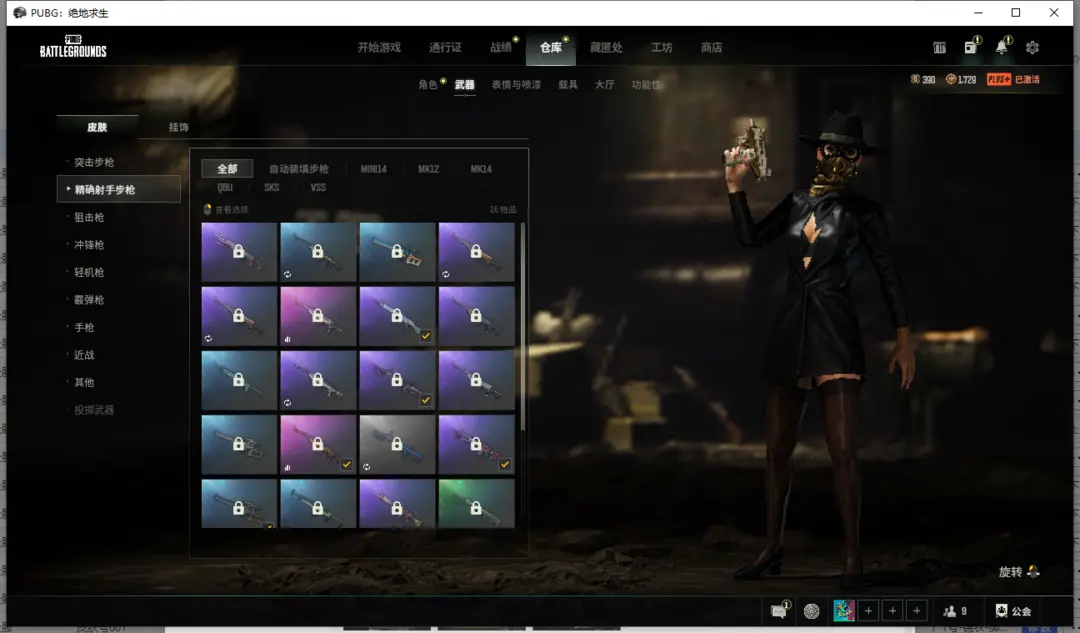Filter skins by 全部
1080x633 pixels.
tap(227, 169)
